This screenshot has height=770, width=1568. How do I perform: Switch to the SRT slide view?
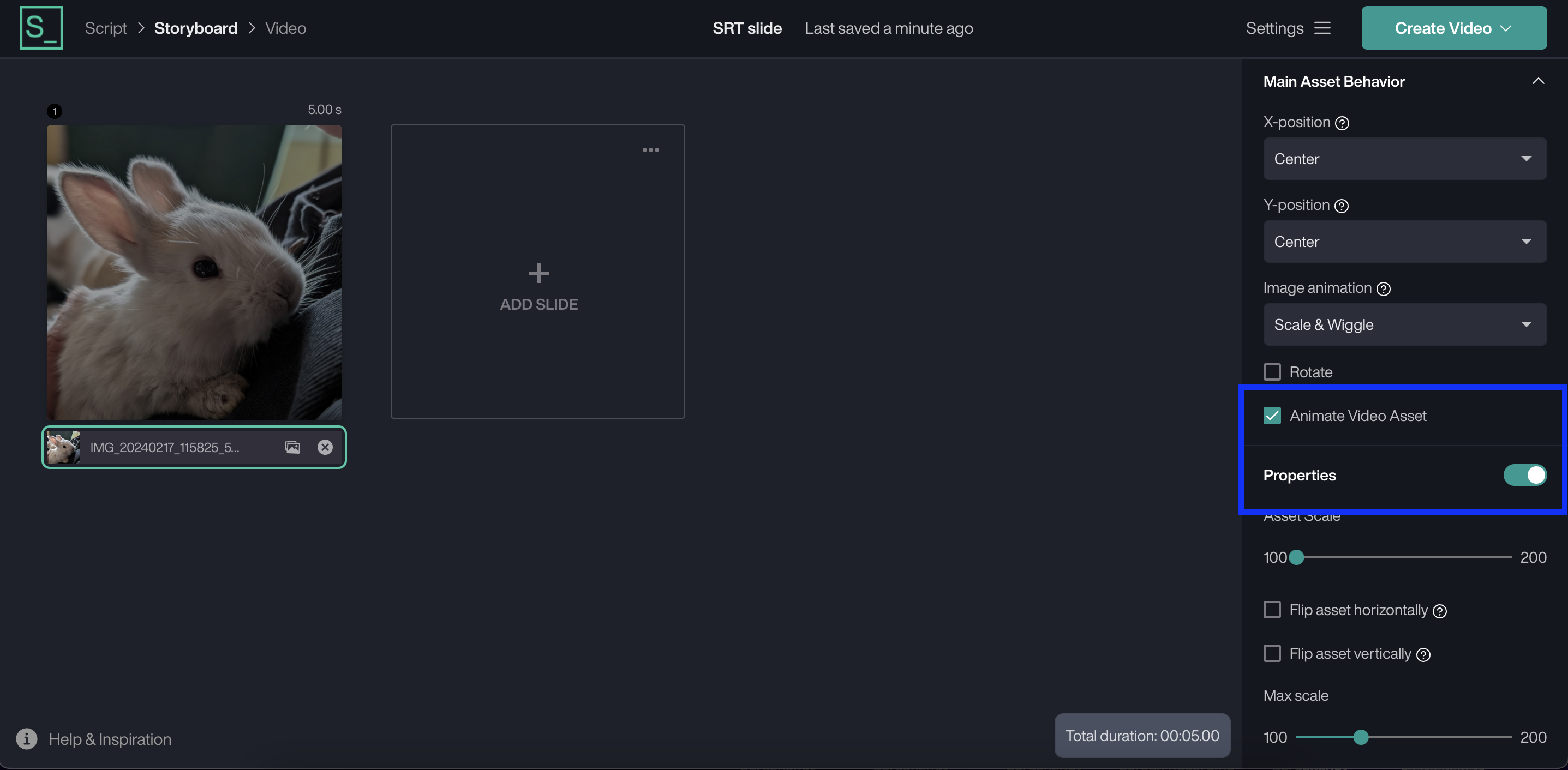click(x=747, y=28)
